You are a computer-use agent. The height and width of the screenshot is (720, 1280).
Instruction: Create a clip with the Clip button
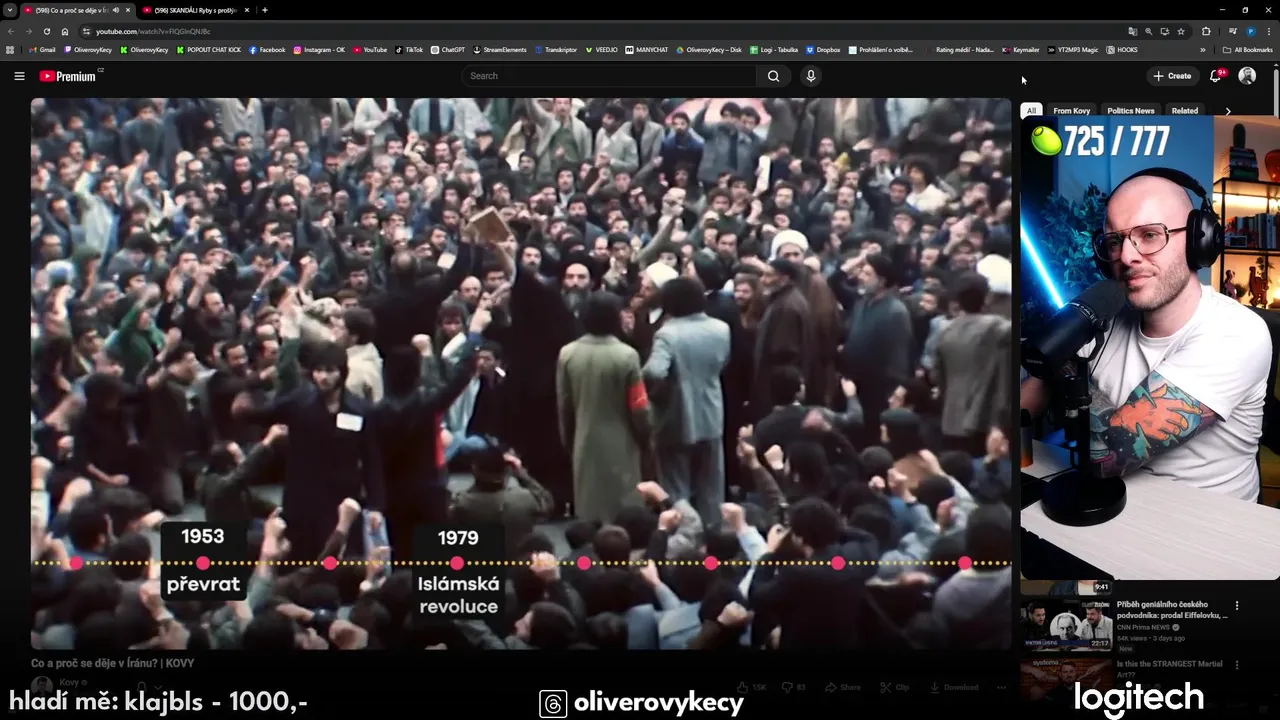click(895, 687)
